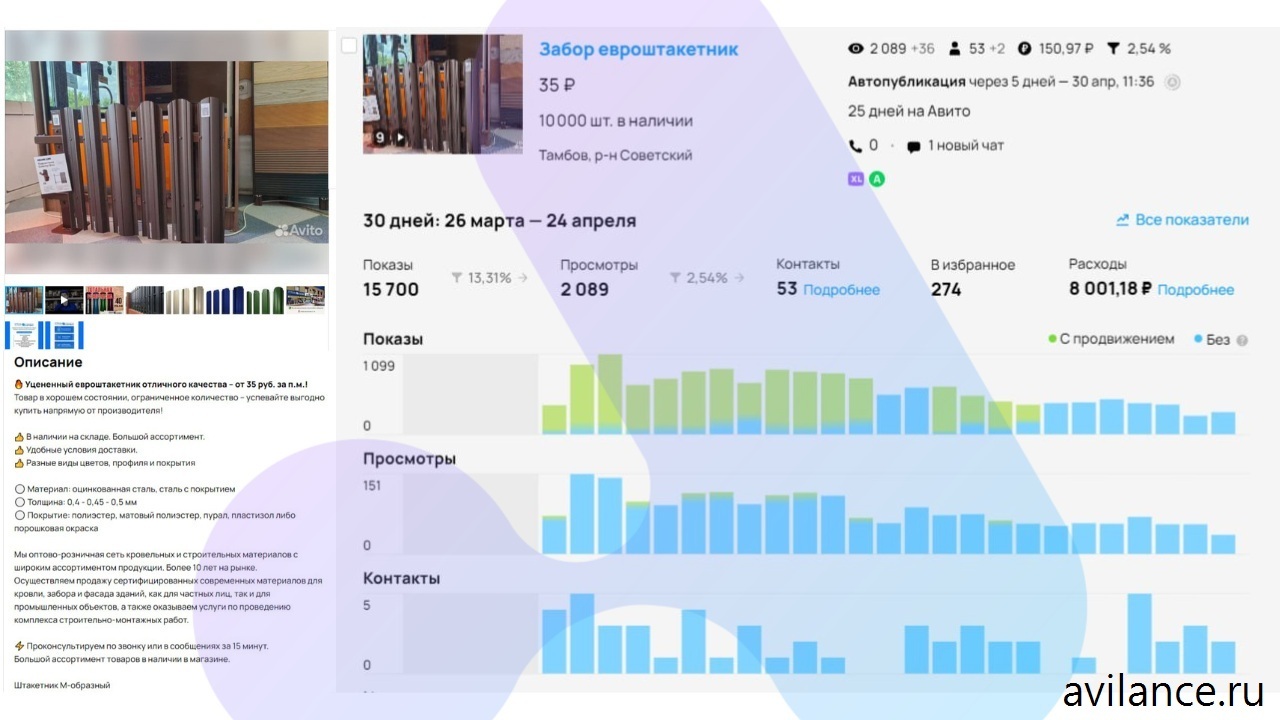Open the Забор евроштакетник listing title

point(638,49)
